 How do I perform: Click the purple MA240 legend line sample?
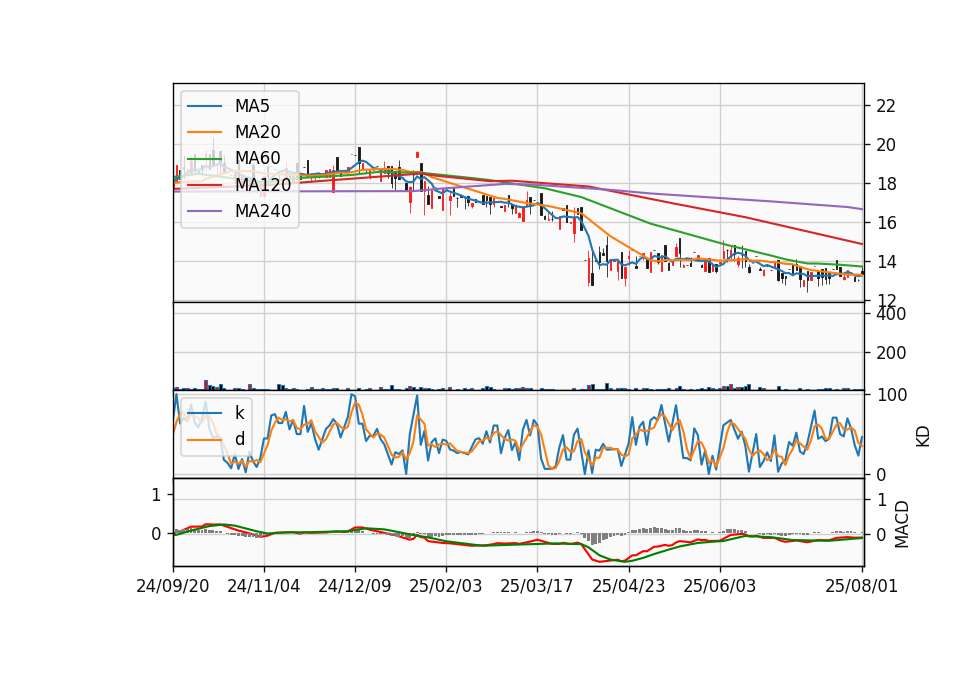tap(204, 211)
